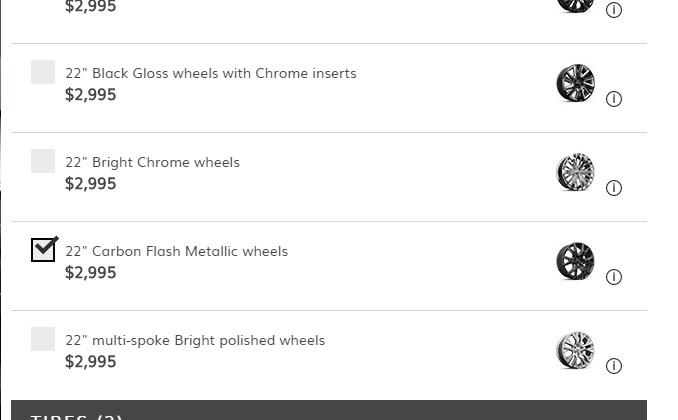View info for Carbon Flash Metallic wheels
The height and width of the screenshot is (420, 678).
(614, 277)
